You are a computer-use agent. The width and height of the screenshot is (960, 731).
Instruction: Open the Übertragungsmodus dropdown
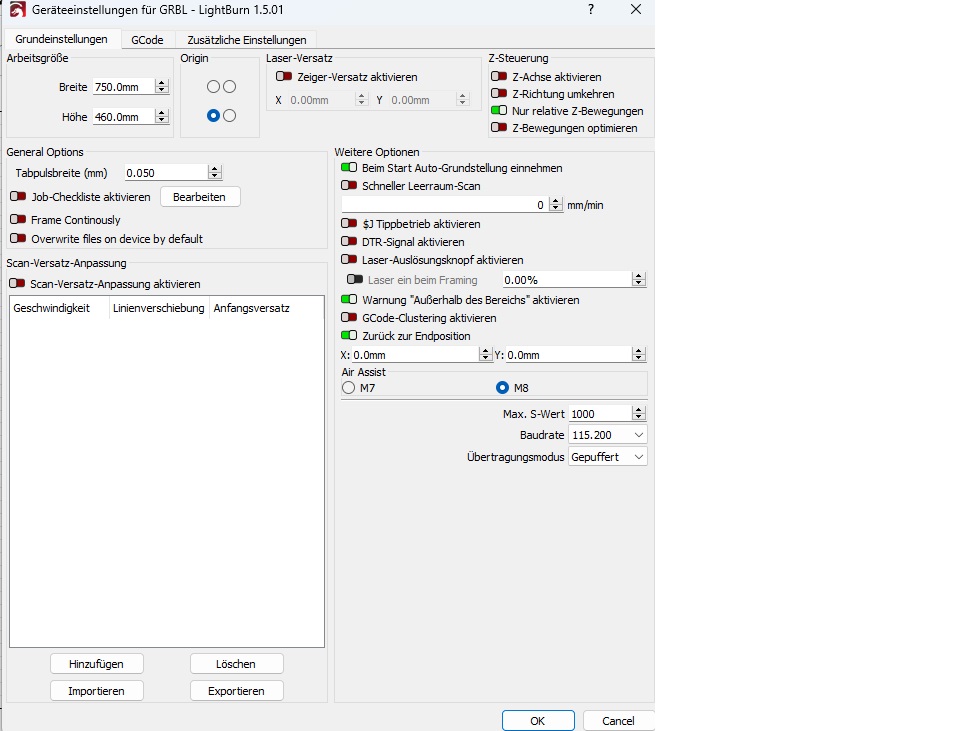click(x=607, y=457)
